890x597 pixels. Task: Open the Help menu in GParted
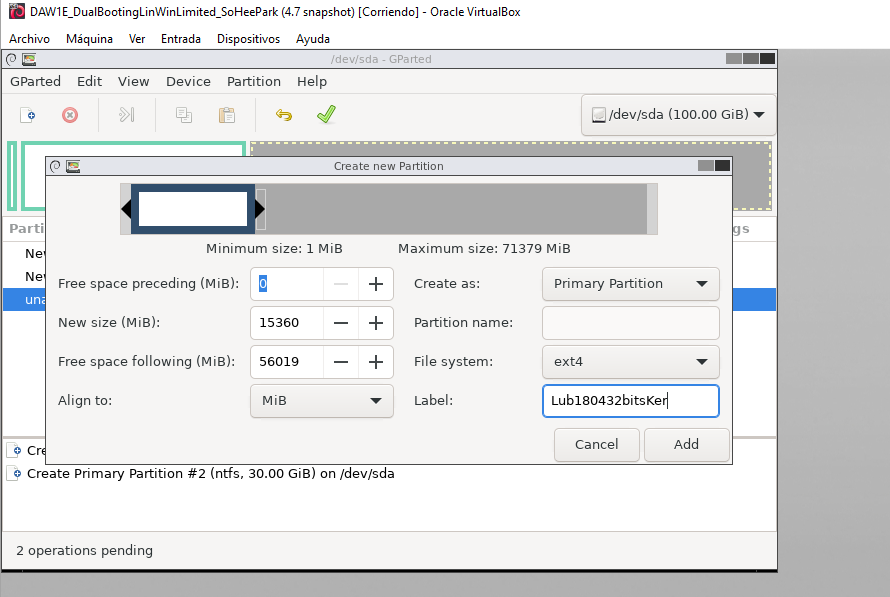tap(312, 82)
